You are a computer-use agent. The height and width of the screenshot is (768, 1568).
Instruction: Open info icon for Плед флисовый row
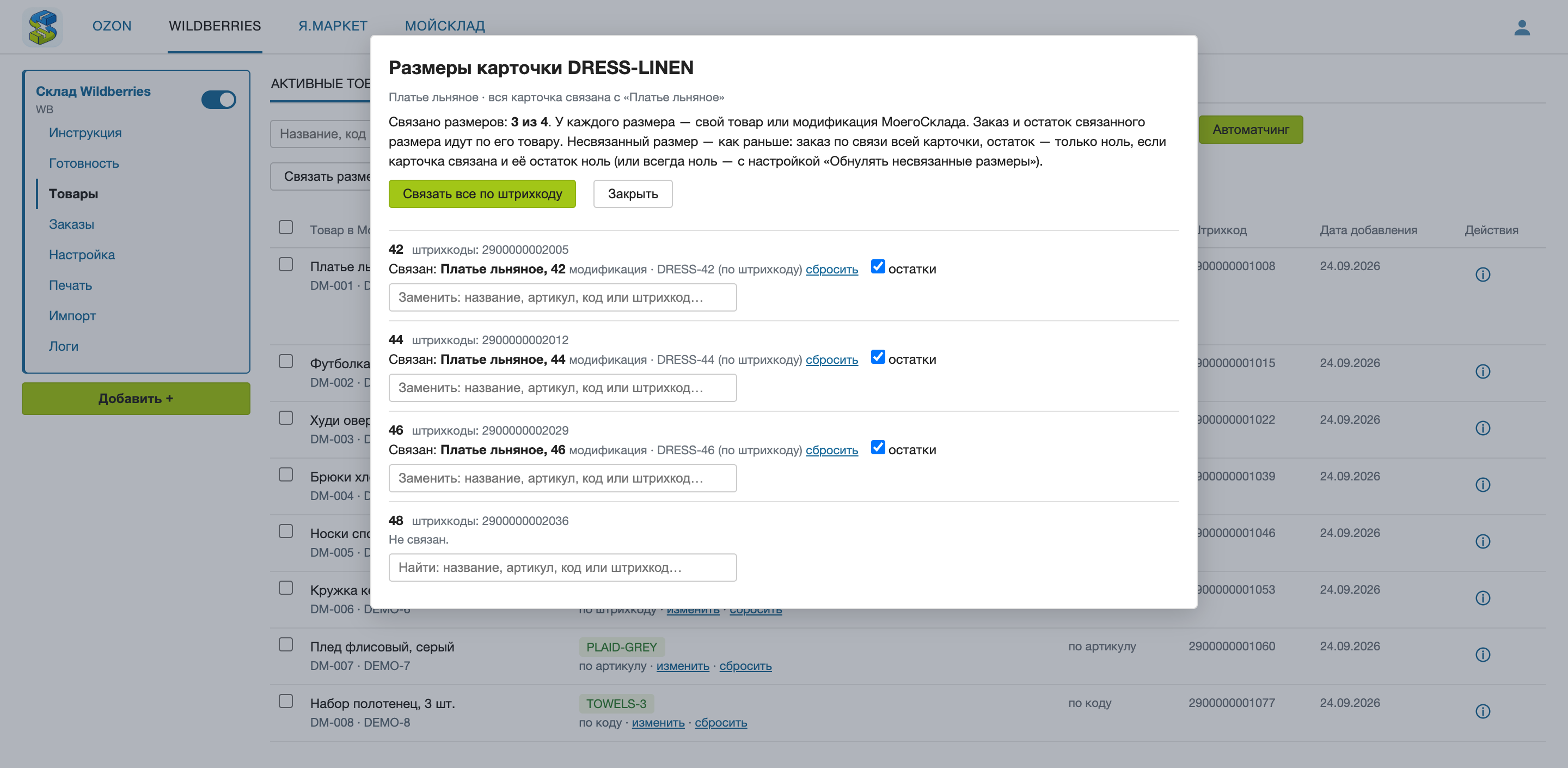1483,655
